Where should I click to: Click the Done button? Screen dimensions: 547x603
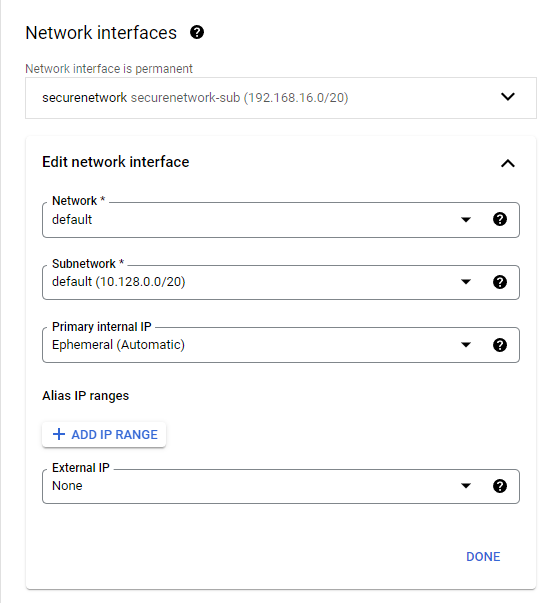point(483,556)
